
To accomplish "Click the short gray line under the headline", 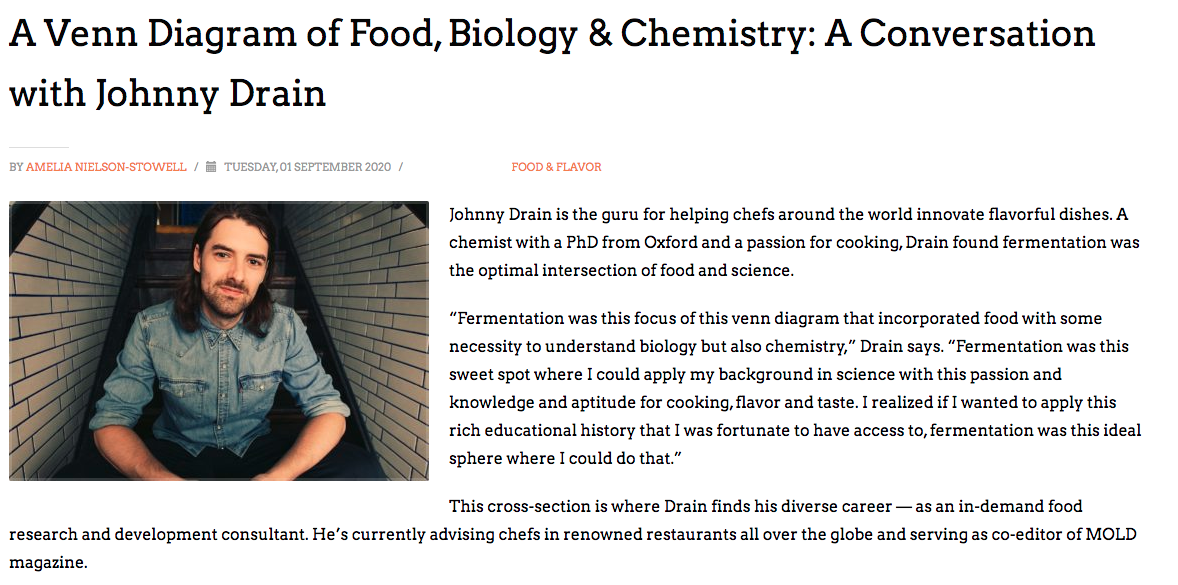I will pyautogui.click(x=38, y=147).
